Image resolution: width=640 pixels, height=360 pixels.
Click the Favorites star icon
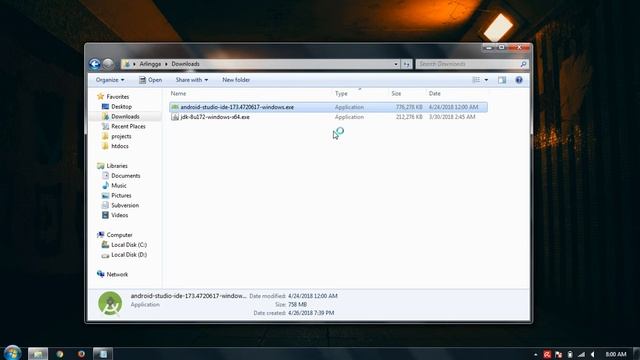100,97
